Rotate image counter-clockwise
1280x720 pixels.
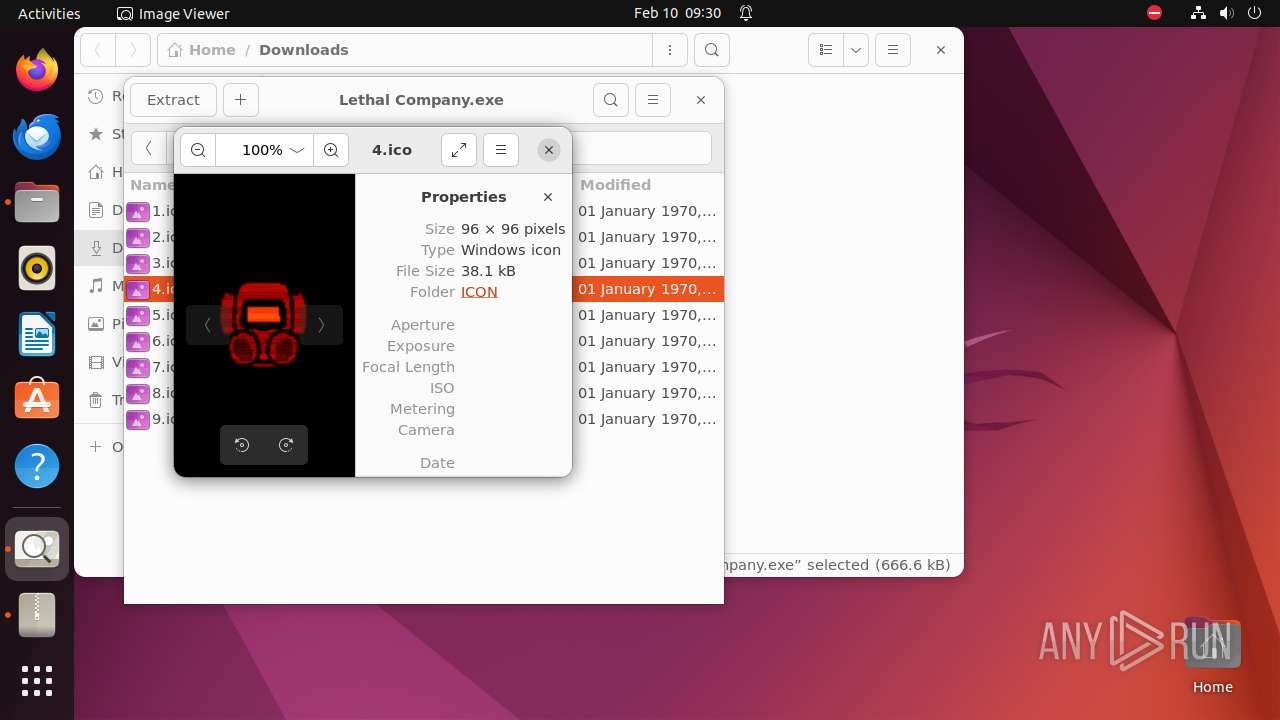click(x=242, y=445)
